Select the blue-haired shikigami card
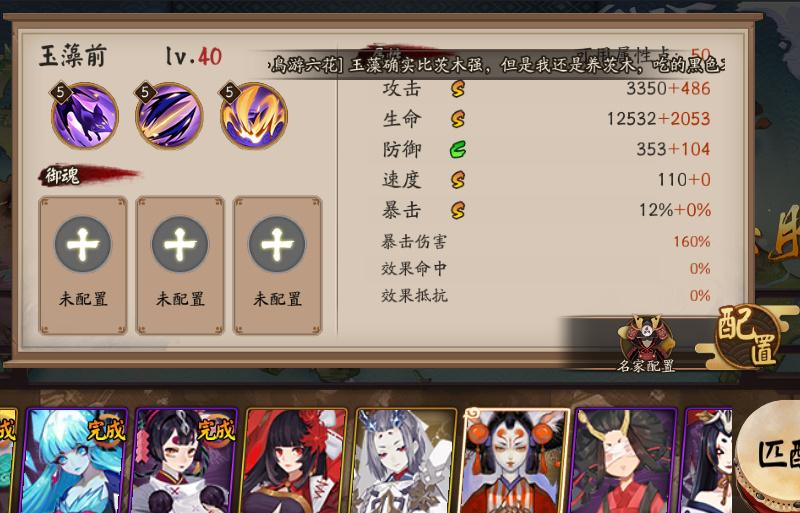Viewport: 800px width, 513px height. pos(73,460)
